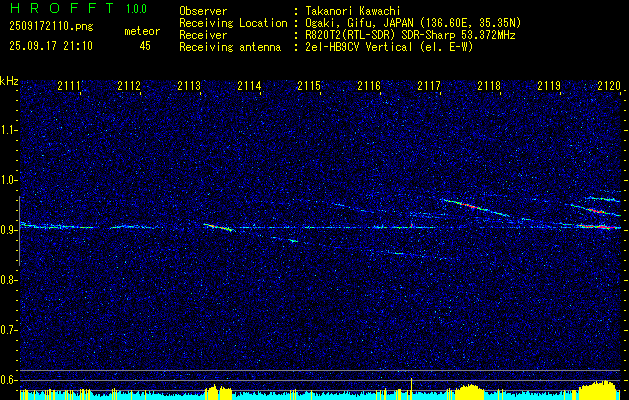Click the 'meteor' label
The width and height of the screenshot is (629, 400).
coord(142,31)
